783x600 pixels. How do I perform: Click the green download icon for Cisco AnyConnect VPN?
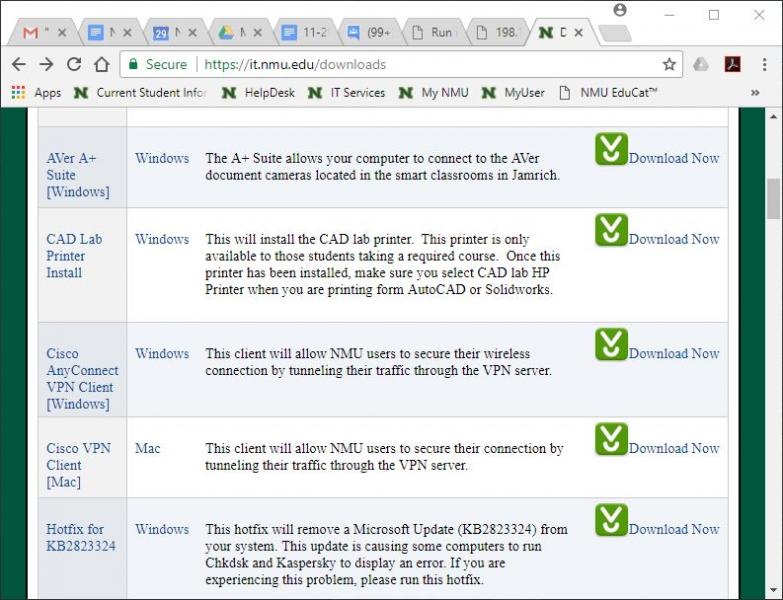(611, 344)
